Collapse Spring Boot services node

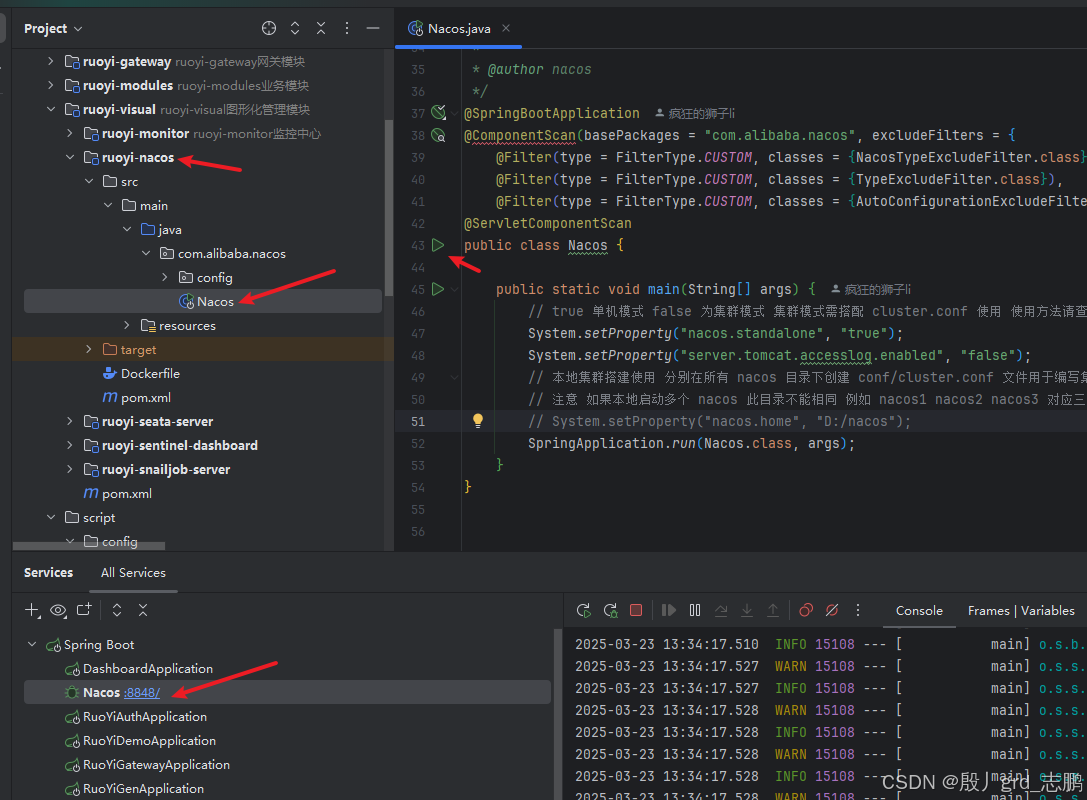tap(32, 645)
